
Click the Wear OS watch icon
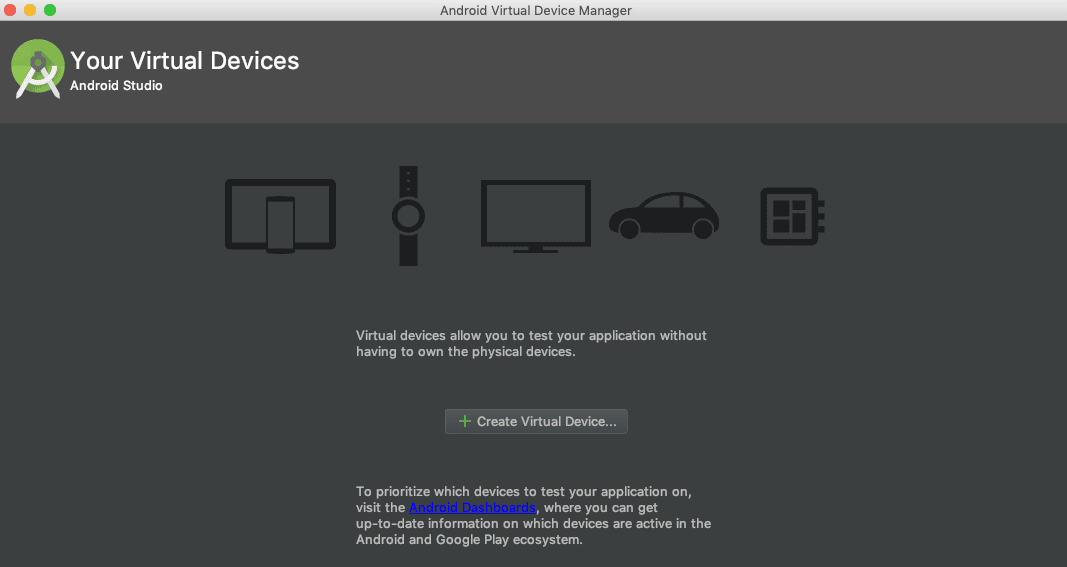pos(408,216)
